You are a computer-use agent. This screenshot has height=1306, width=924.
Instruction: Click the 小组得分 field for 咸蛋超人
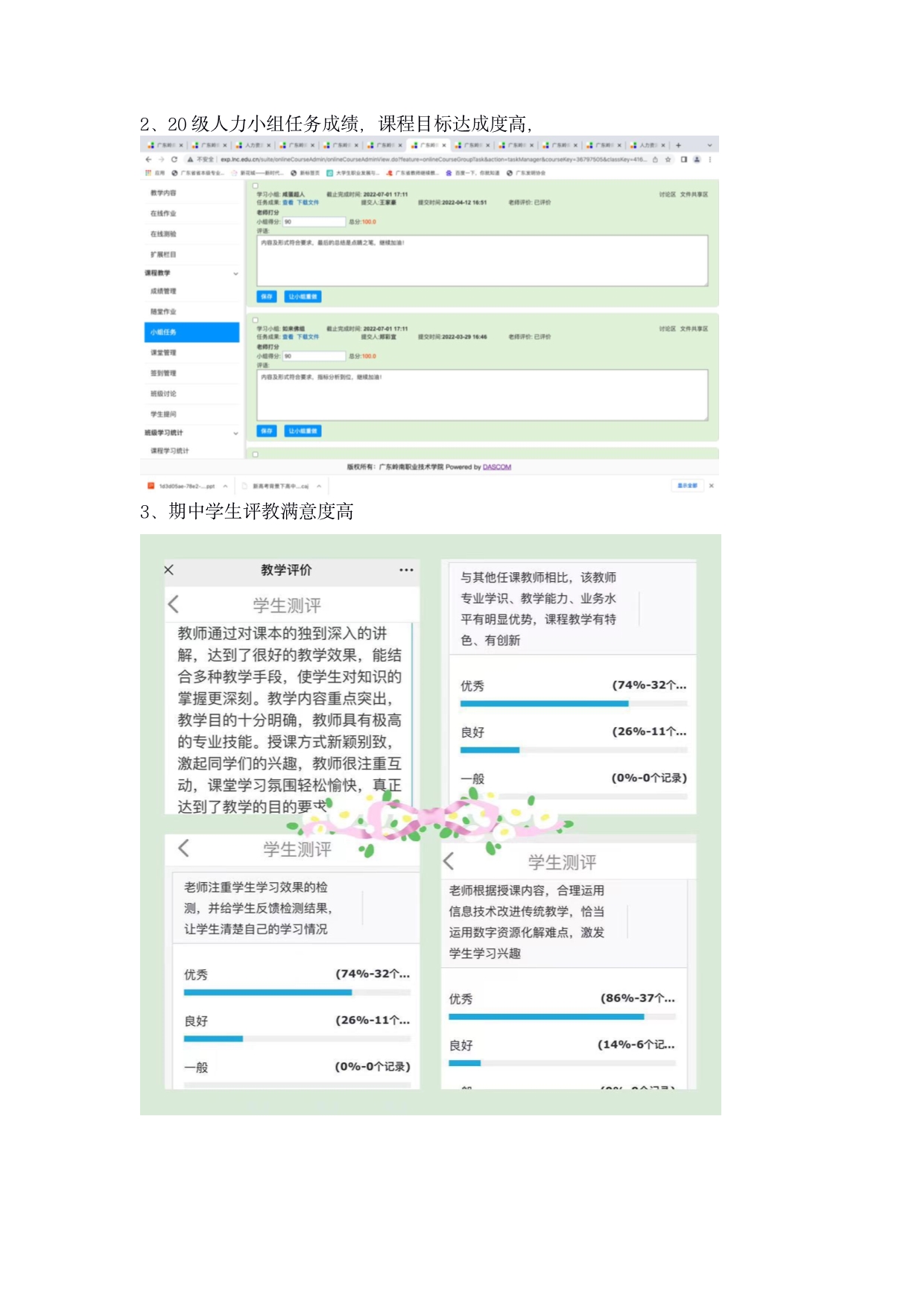pyautogui.click(x=314, y=222)
